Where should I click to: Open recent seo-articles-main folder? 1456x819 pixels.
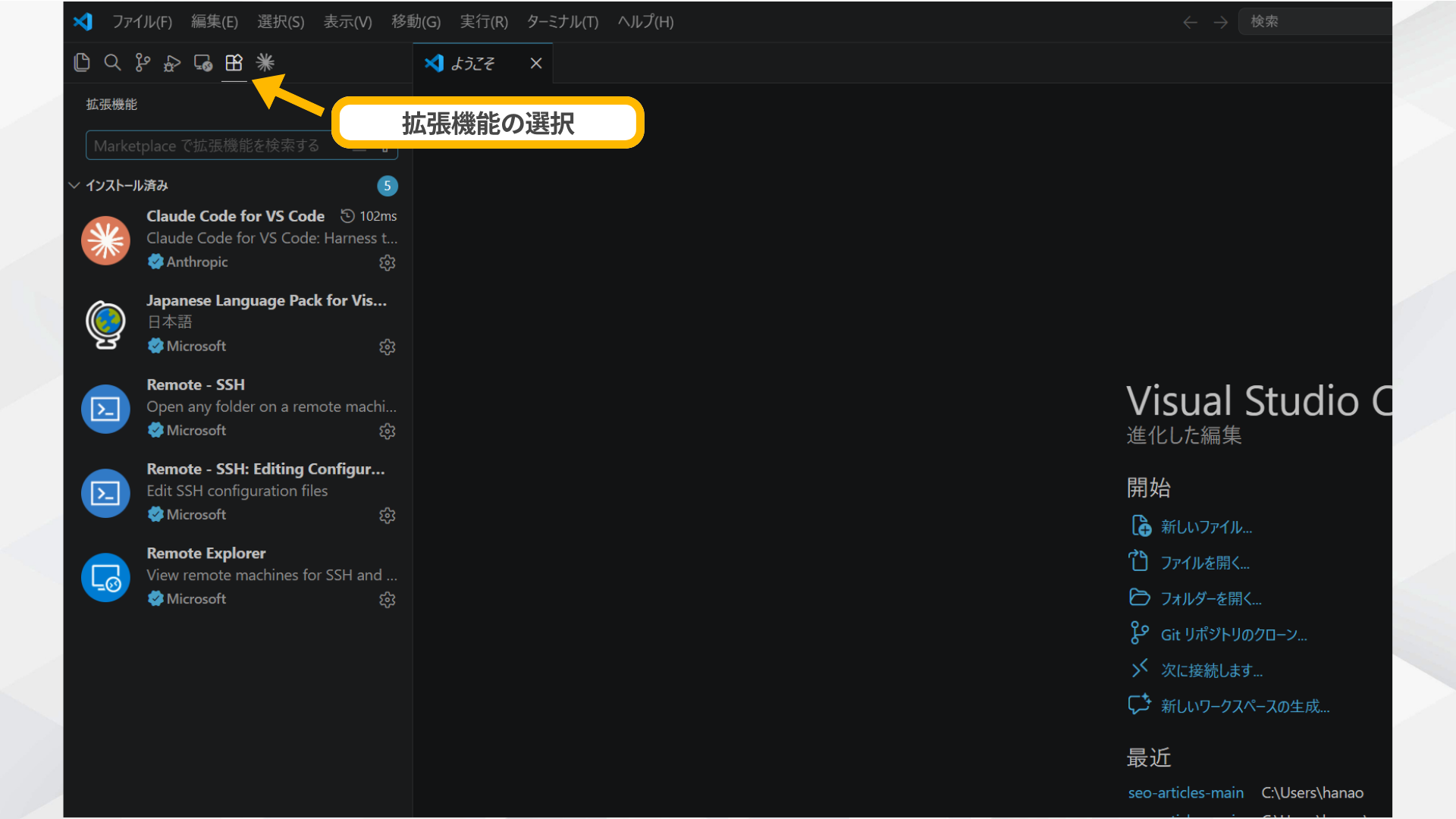(1185, 792)
